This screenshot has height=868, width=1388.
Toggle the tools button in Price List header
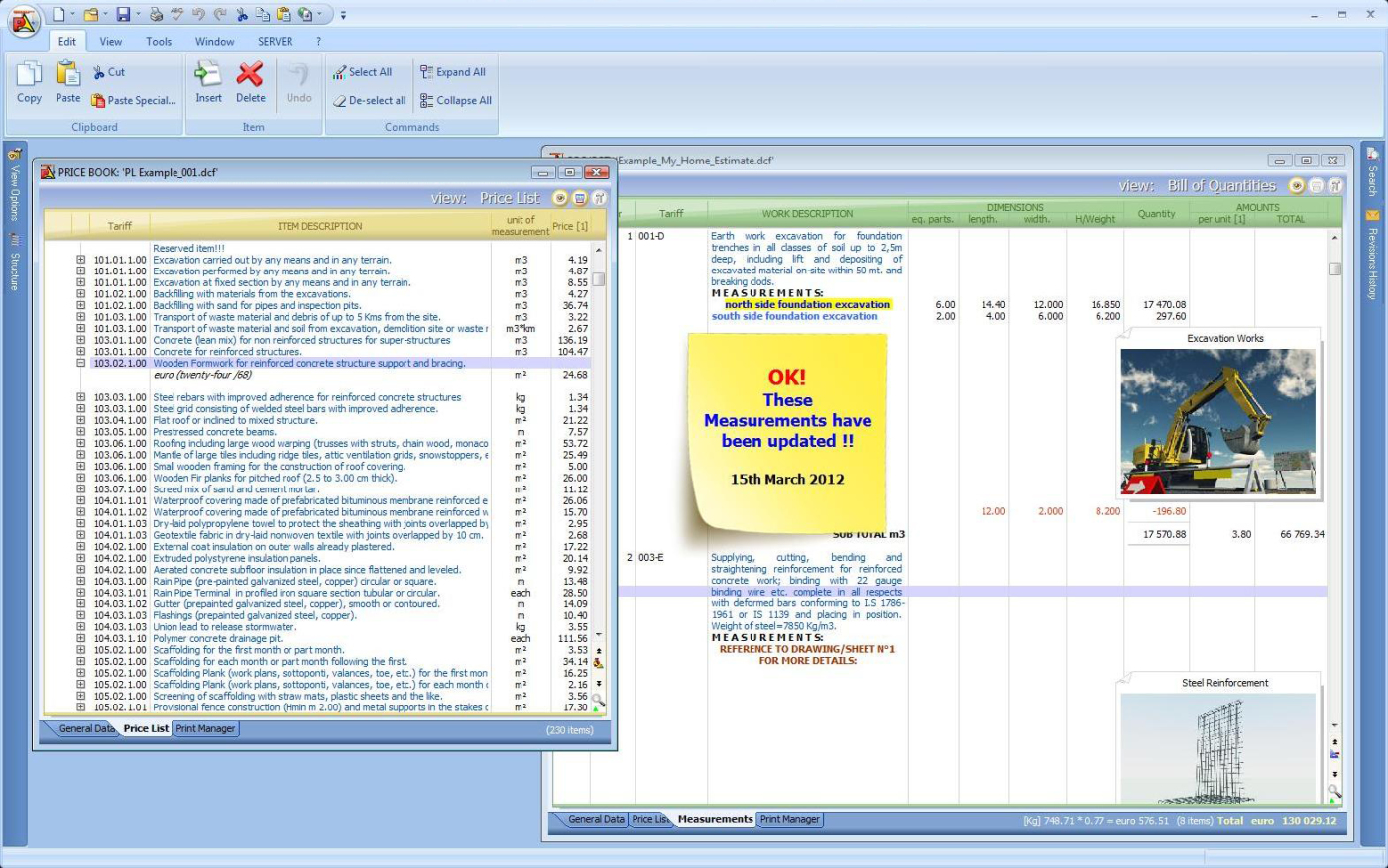pos(599,198)
